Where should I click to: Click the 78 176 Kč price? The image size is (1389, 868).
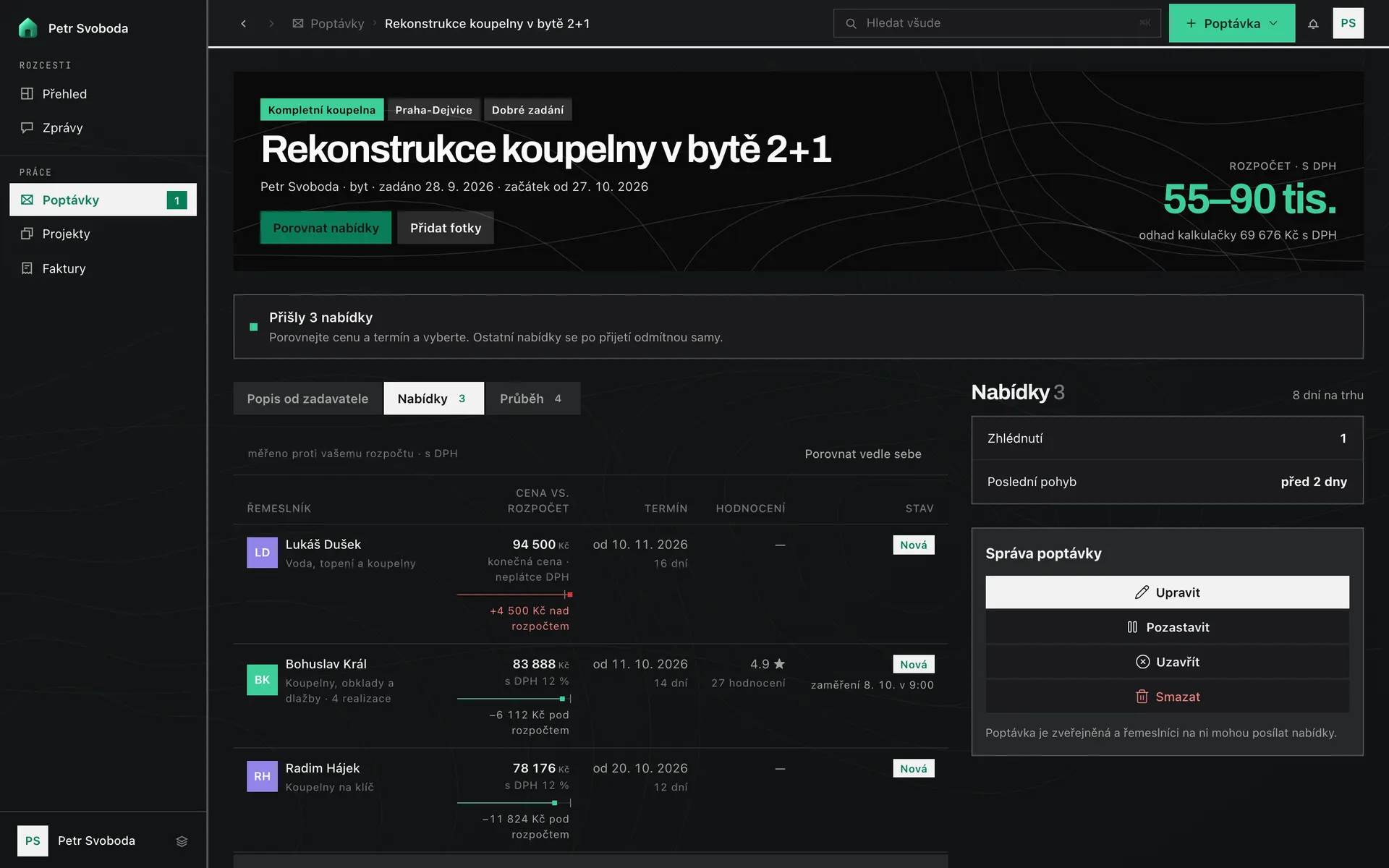coord(540,768)
